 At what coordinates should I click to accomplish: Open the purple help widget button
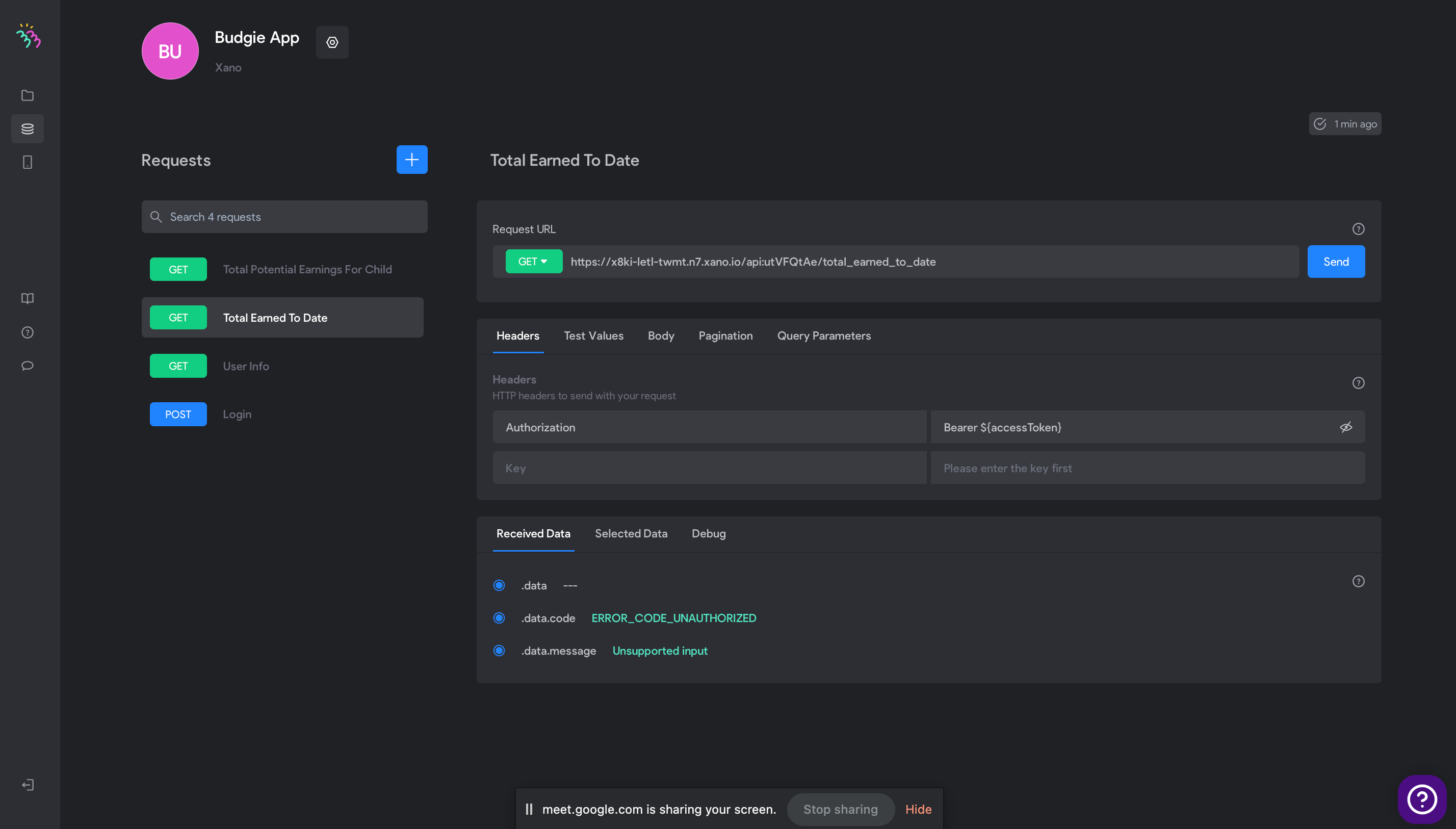[x=1421, y=799]
